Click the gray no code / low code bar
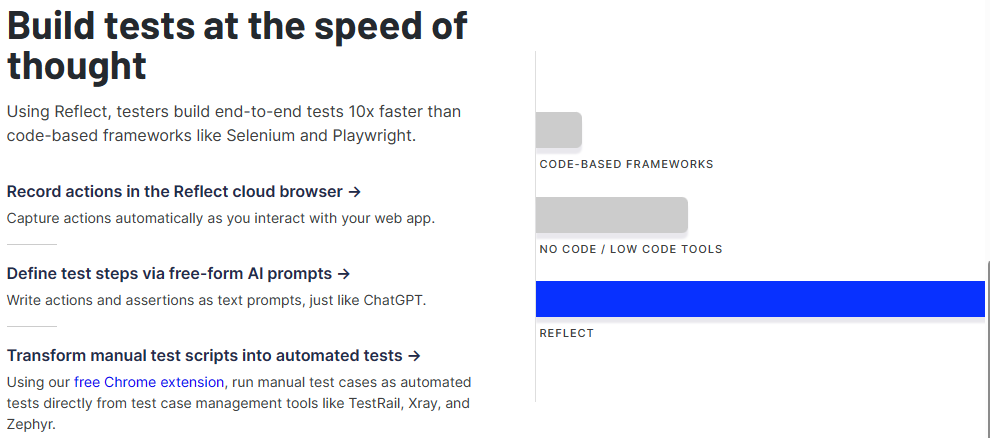The image size is (990, 438). point(612,215)
